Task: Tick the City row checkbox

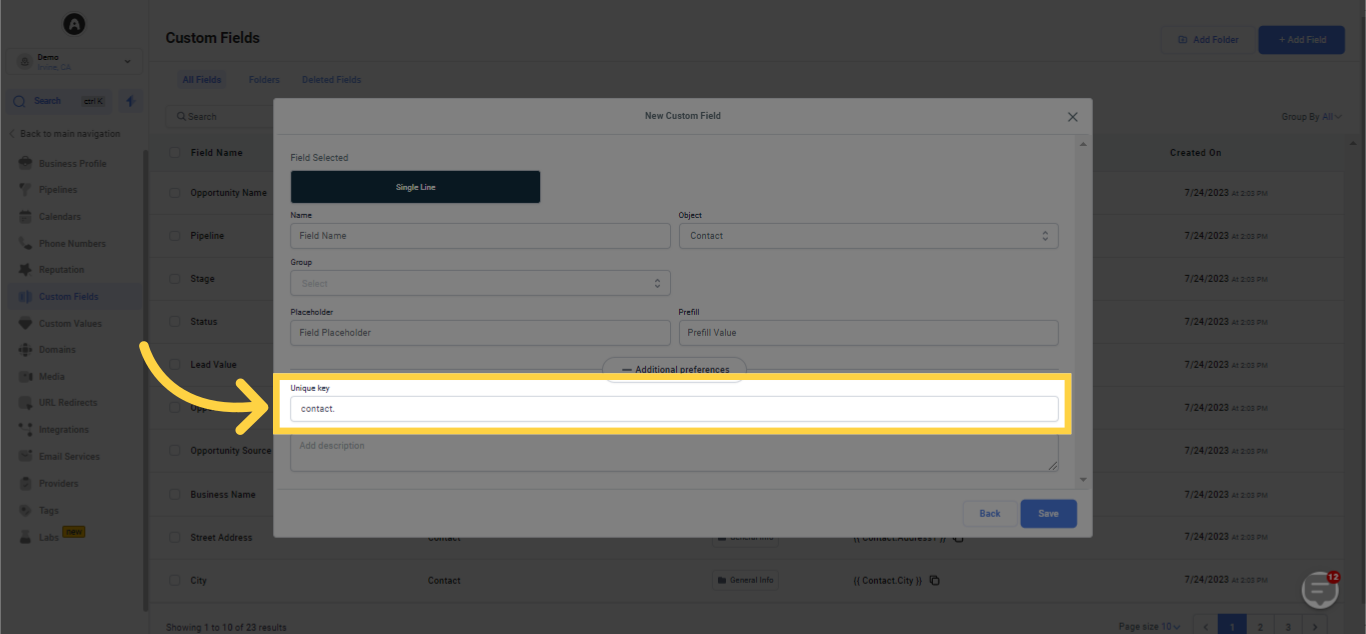Action: coord(175,580)
